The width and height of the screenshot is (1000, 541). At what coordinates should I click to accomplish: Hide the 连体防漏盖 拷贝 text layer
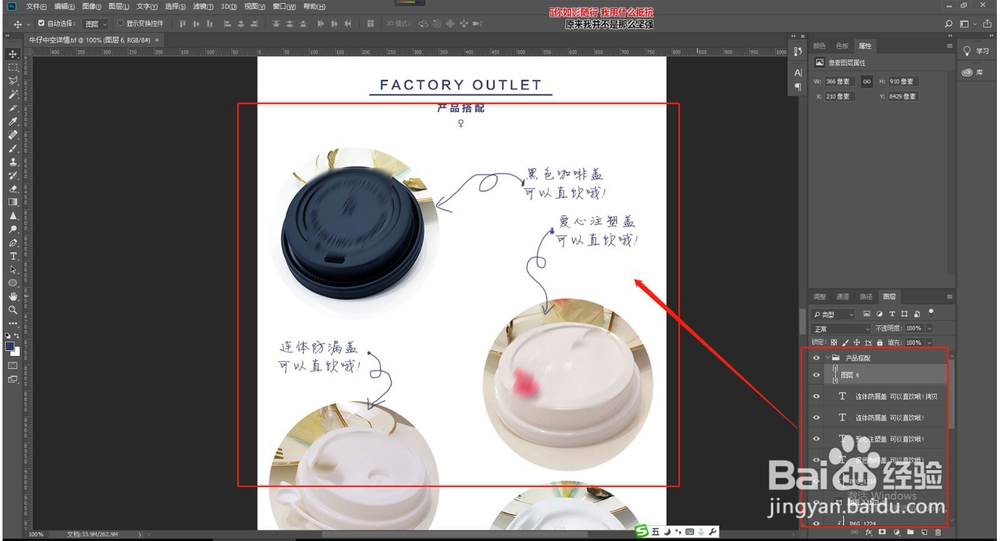point(816,396)
